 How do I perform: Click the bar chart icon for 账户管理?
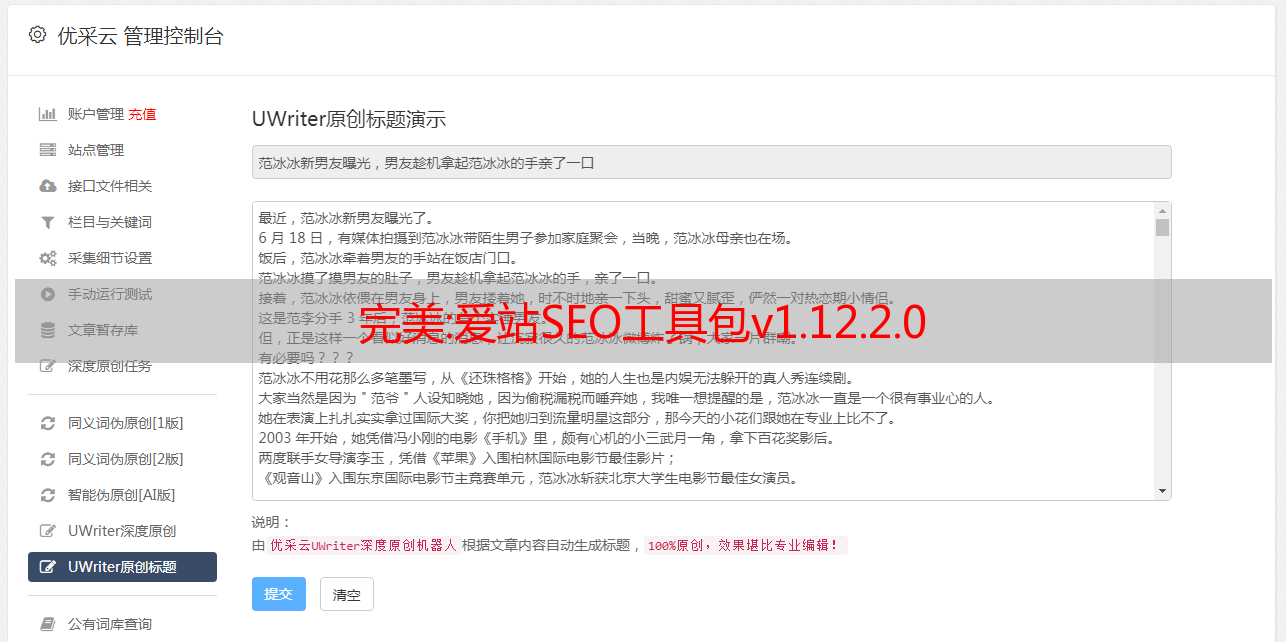coord(47,114)
